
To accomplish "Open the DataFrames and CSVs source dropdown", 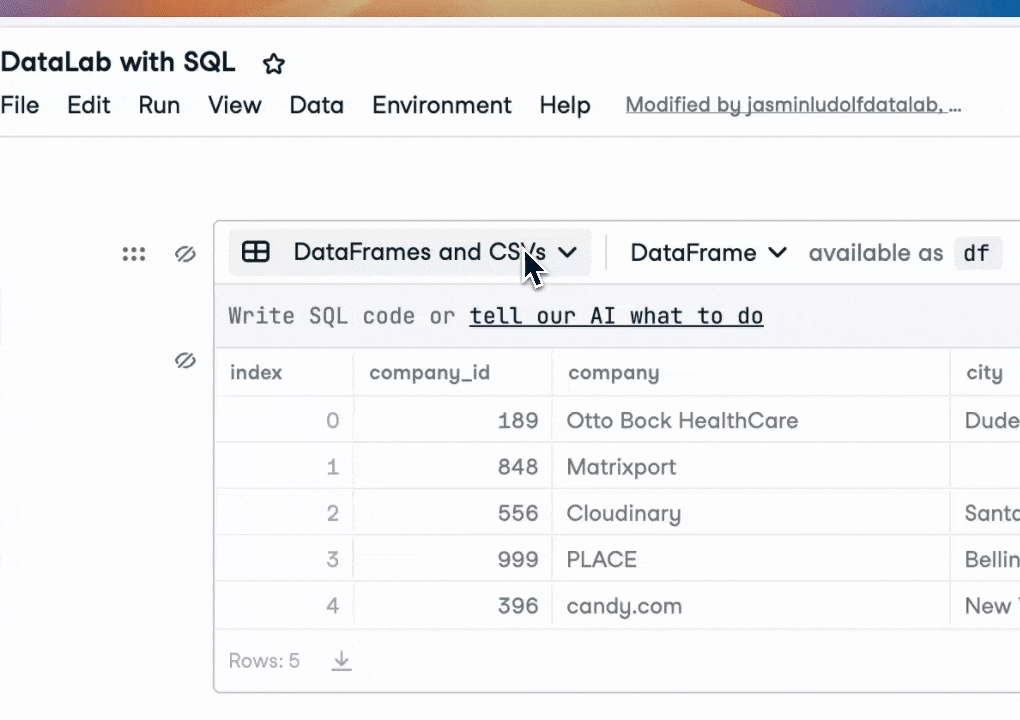I will click(x=410, y=252).
